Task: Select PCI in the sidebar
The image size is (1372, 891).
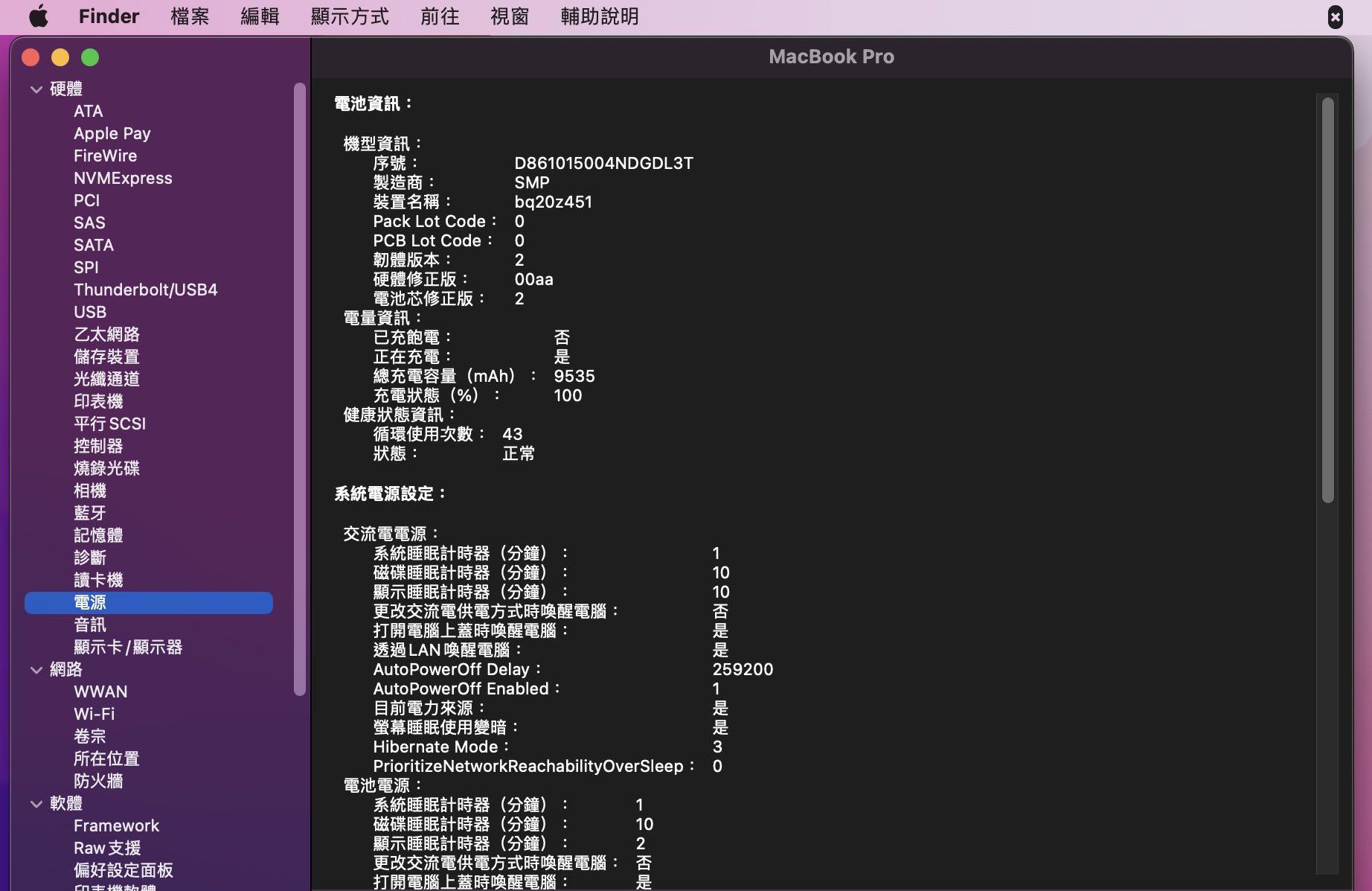Action: [86, 200]
